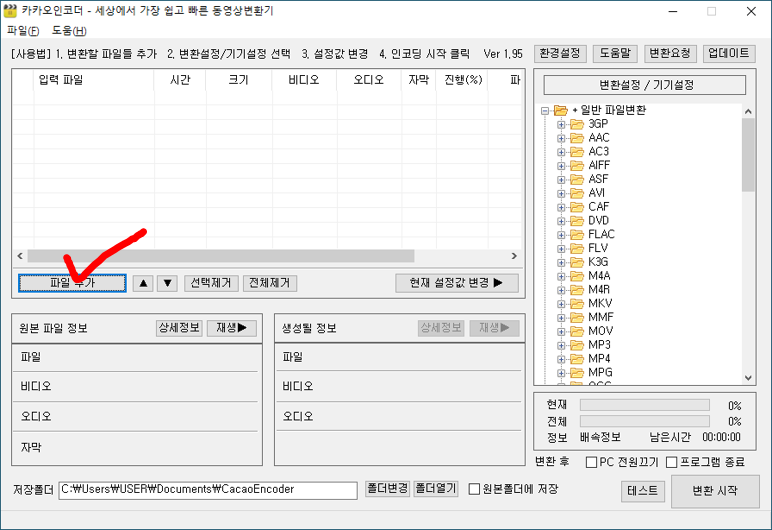772x530 pixels.
Task: Expand the 3GP folder node
Action: 561,124
